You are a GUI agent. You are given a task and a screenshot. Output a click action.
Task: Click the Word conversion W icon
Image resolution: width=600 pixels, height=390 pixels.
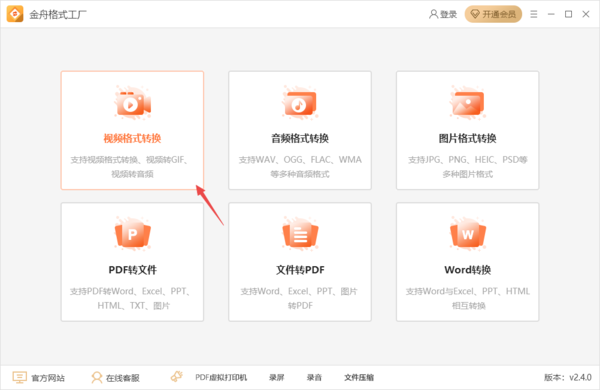click(x=468, y=233)
